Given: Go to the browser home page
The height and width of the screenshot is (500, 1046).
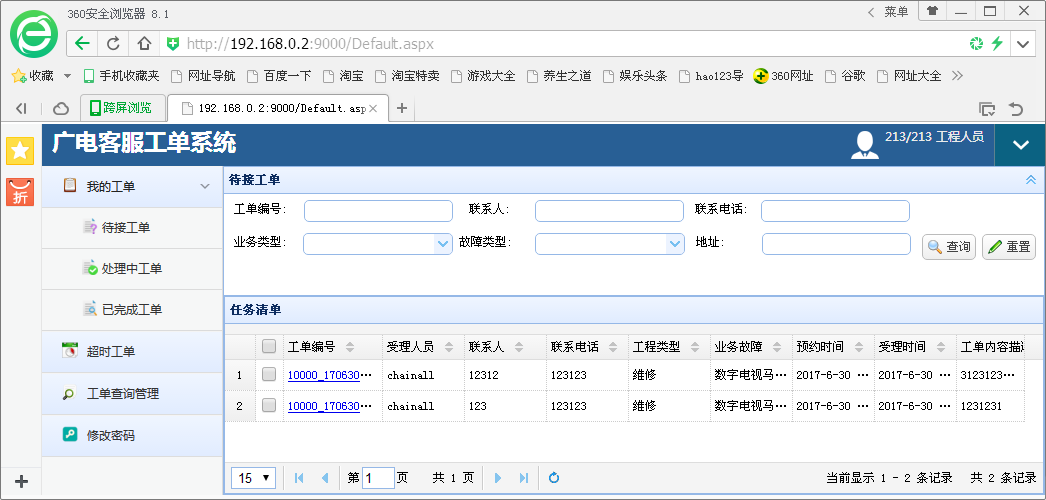Looking at the screenshot, I should [144, 44].
